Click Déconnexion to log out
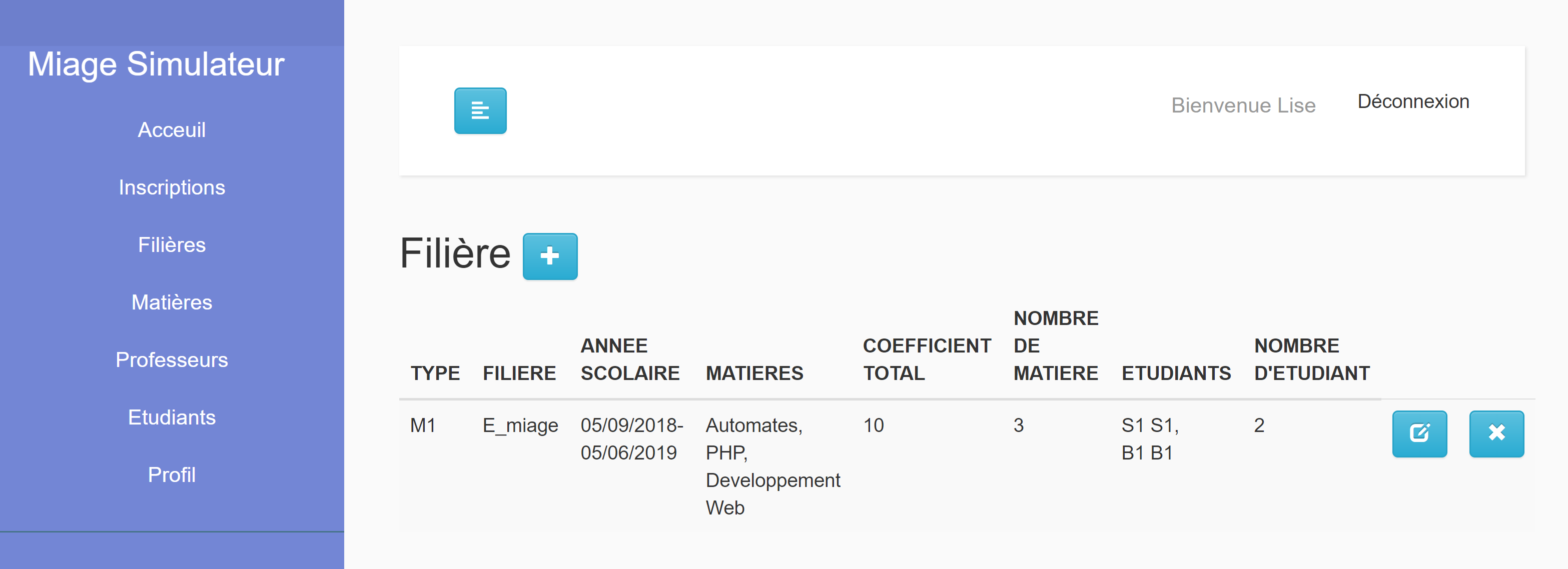 [x=1413, y=101]
